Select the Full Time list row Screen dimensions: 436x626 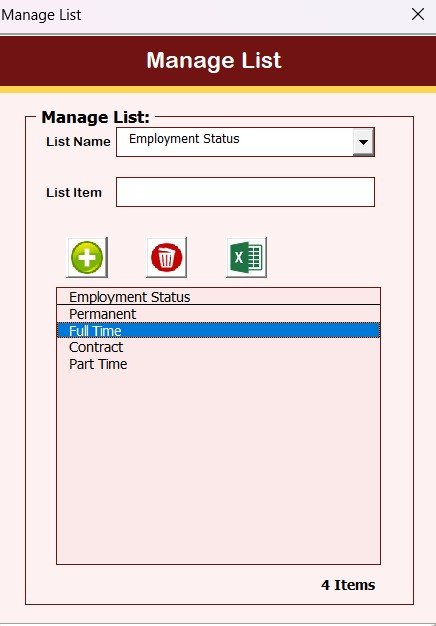coord(218,331)
